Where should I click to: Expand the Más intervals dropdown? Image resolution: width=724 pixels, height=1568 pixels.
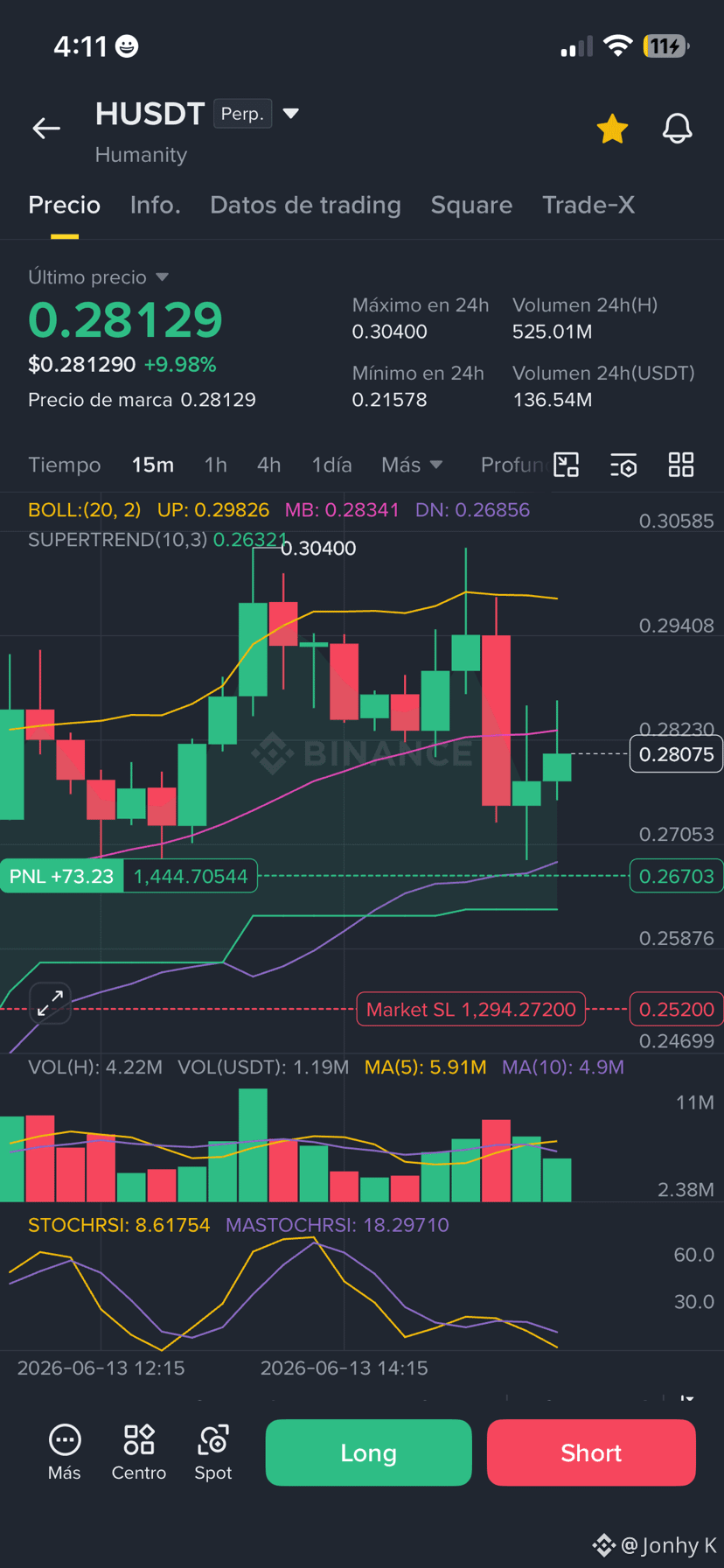[412, 465]
